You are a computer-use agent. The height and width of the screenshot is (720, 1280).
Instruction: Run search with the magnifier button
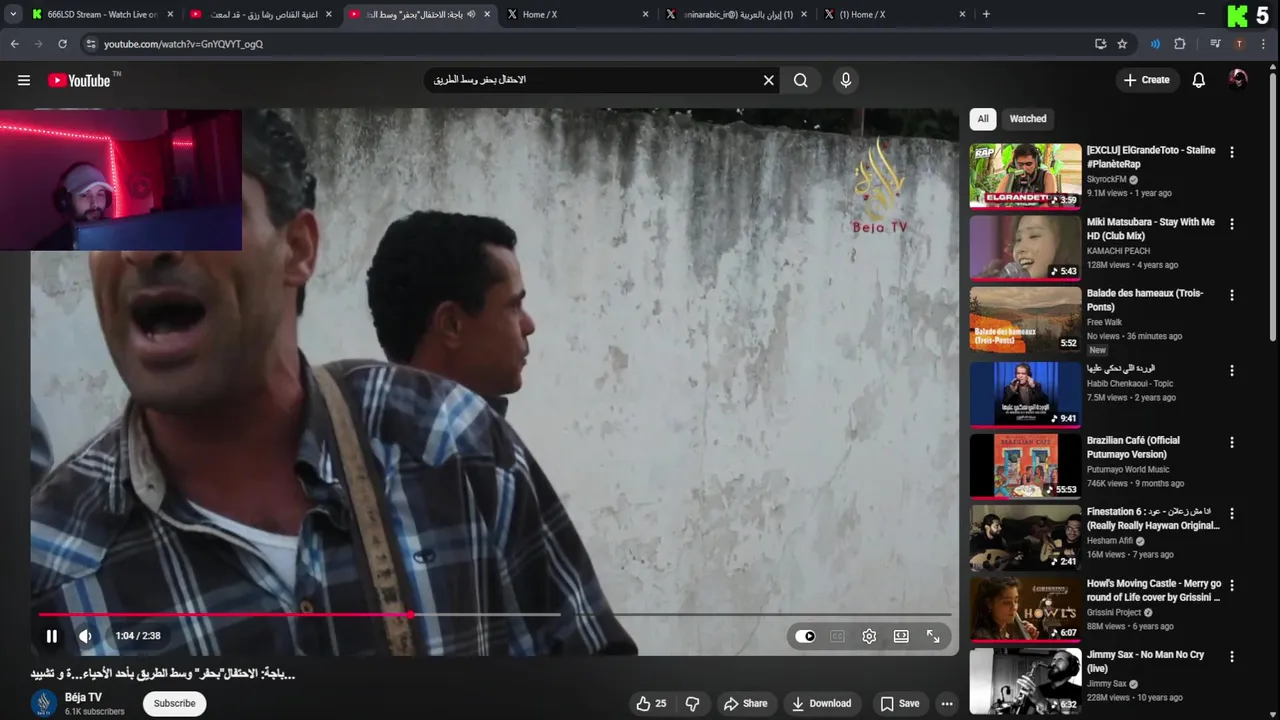tap(801, 80)
